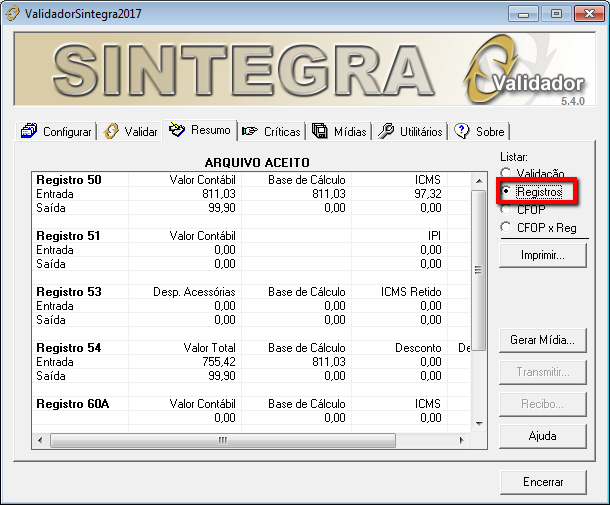Click the Encerrar button
Image resolution: width=610 pixels, height=505 pixels.
[543, 482]
